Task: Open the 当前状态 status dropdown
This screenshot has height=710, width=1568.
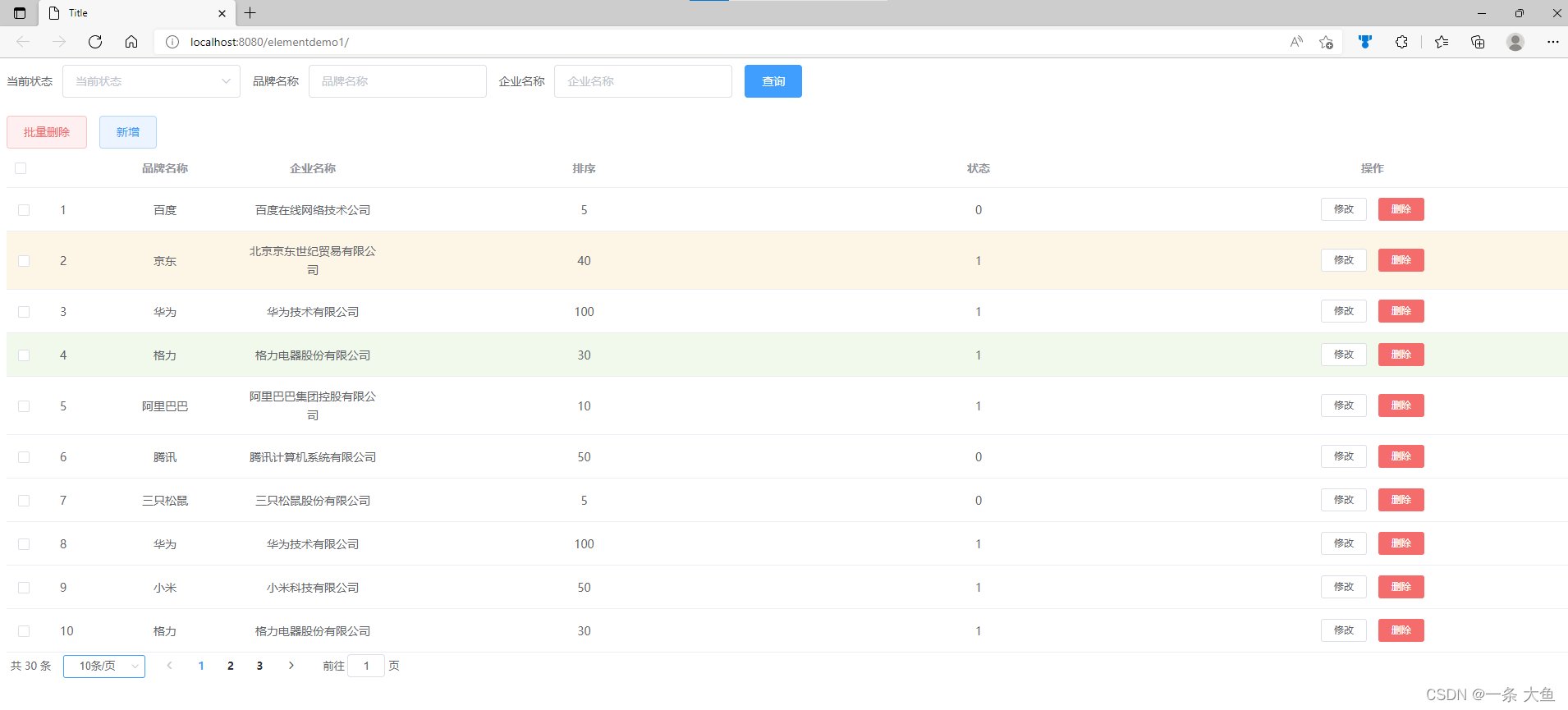Action: click(x=151, y=81)
